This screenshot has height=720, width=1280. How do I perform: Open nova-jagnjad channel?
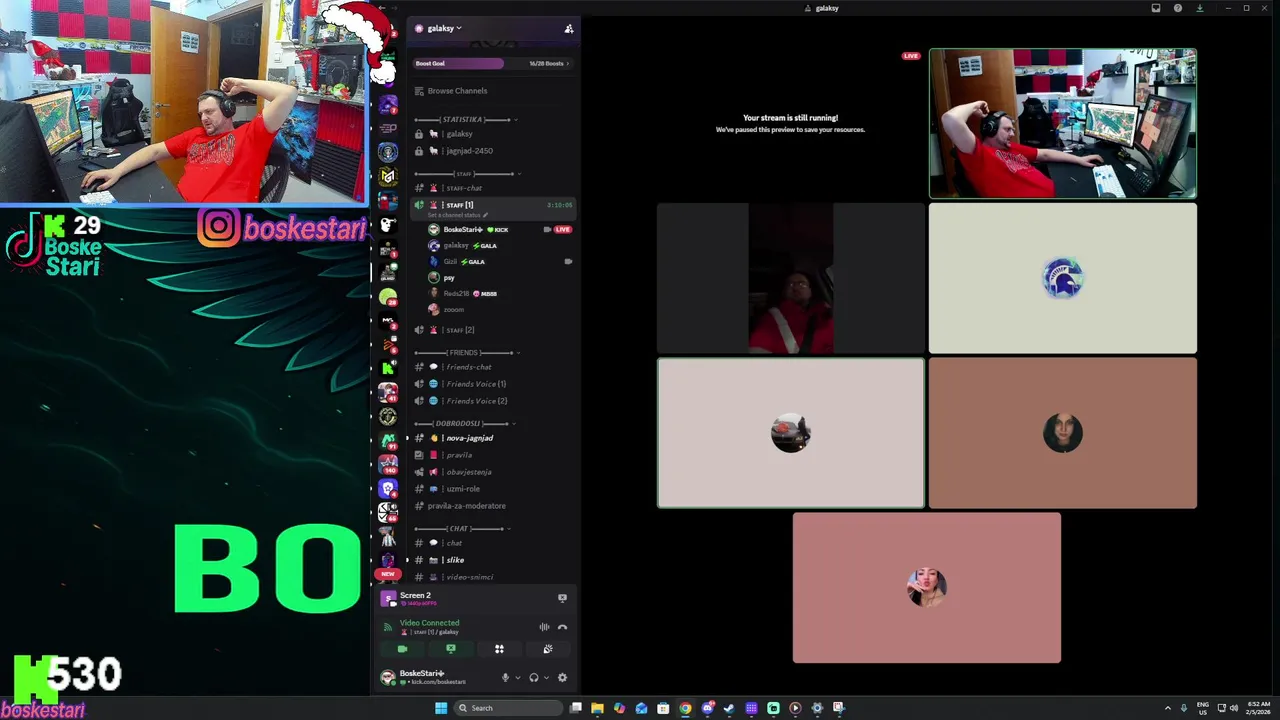[493, 438]
